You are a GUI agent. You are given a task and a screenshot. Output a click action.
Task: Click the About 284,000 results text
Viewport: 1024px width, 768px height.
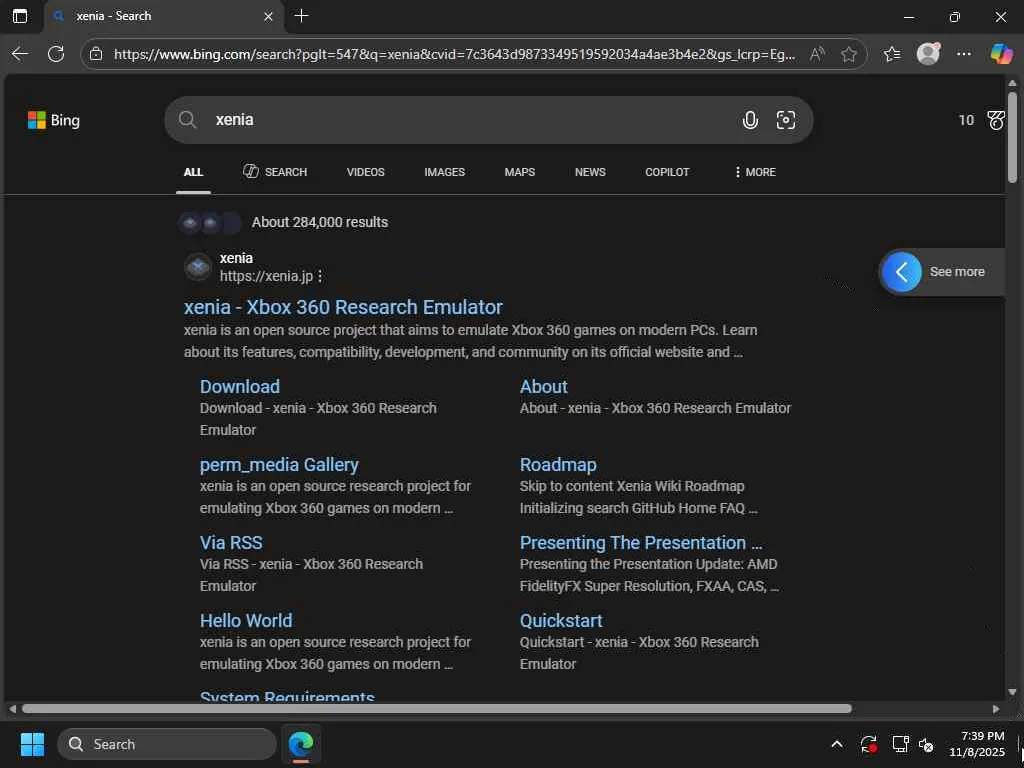click(x=320, y=222)
